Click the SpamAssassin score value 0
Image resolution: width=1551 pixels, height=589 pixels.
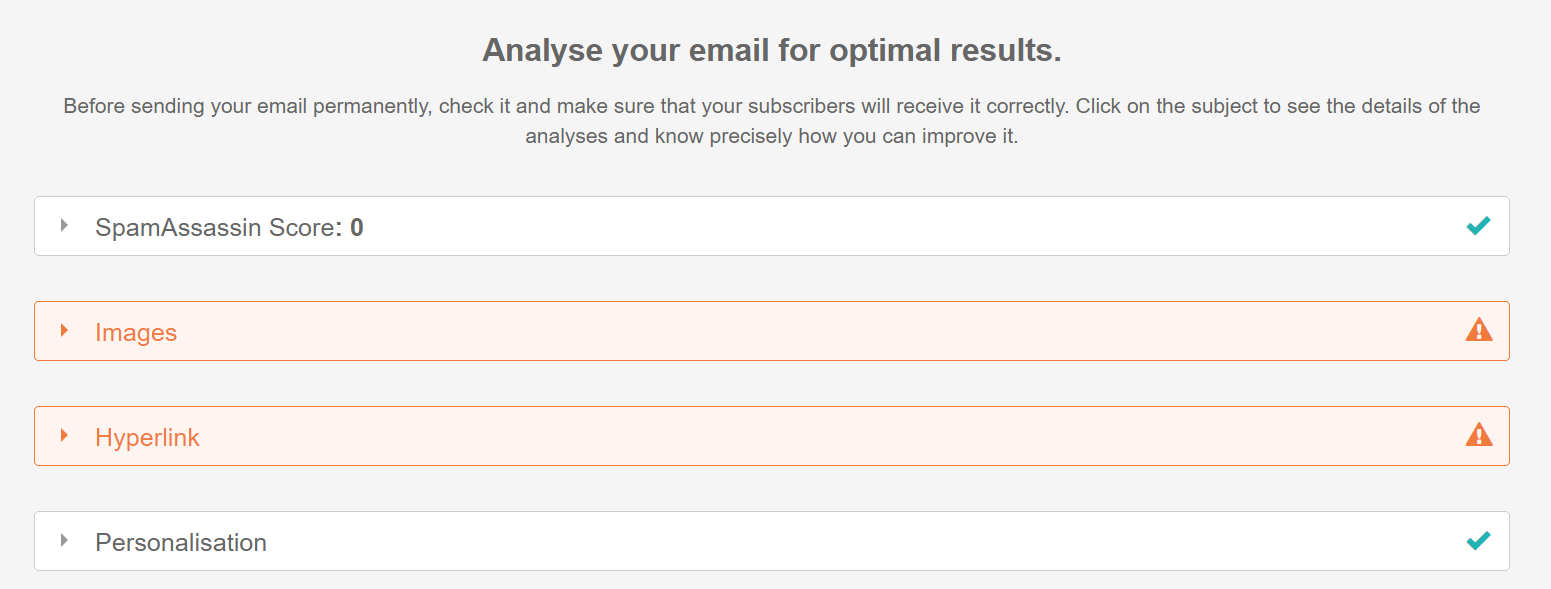tap(357, 228)
